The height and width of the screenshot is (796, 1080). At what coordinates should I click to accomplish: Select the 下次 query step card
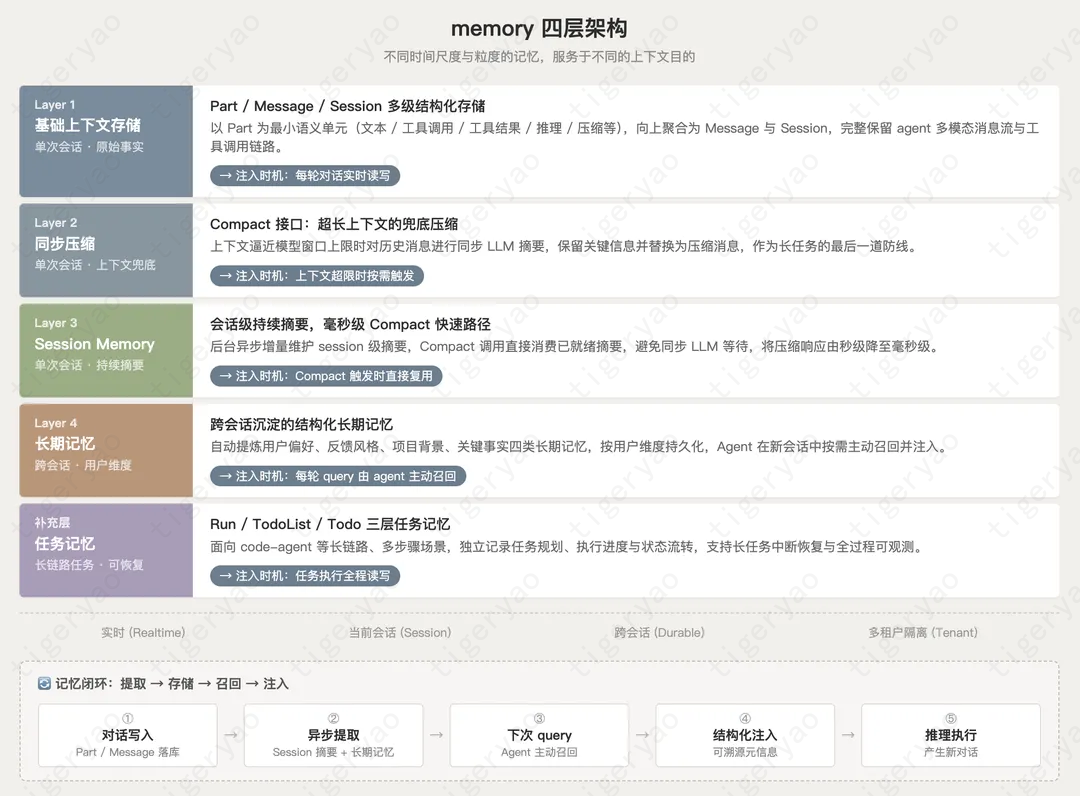click(x=539, y=735)
